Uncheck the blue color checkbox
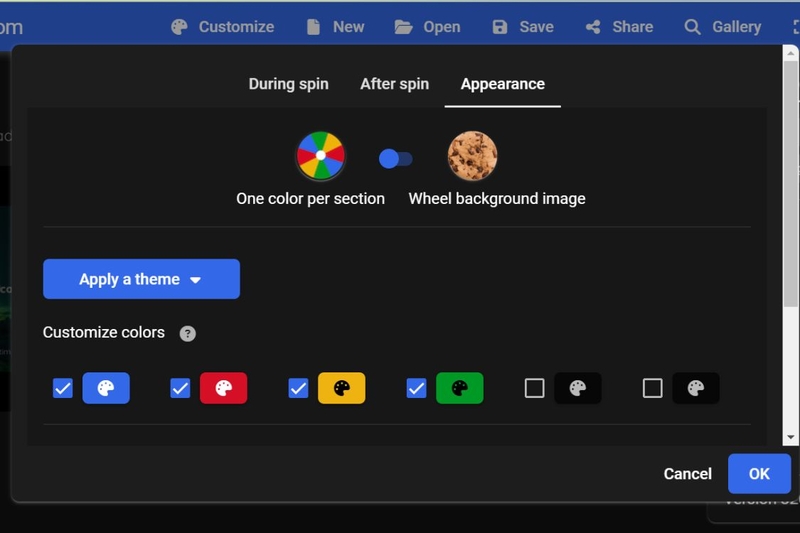This screenshot has width=800, height=533. point(63,388)
